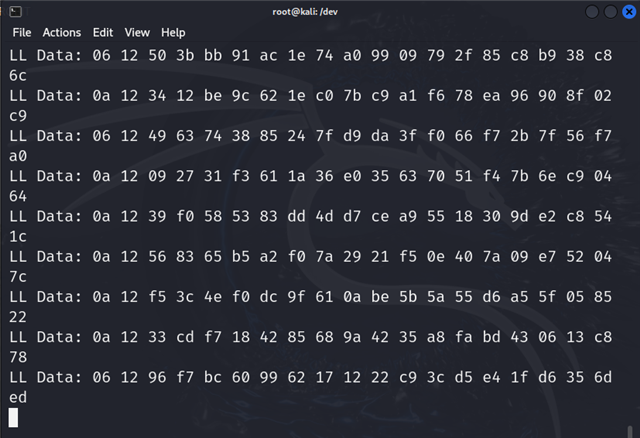The image size is (640, 438).
Task: Minimize the terminal window
Action: tap(592, 12)
